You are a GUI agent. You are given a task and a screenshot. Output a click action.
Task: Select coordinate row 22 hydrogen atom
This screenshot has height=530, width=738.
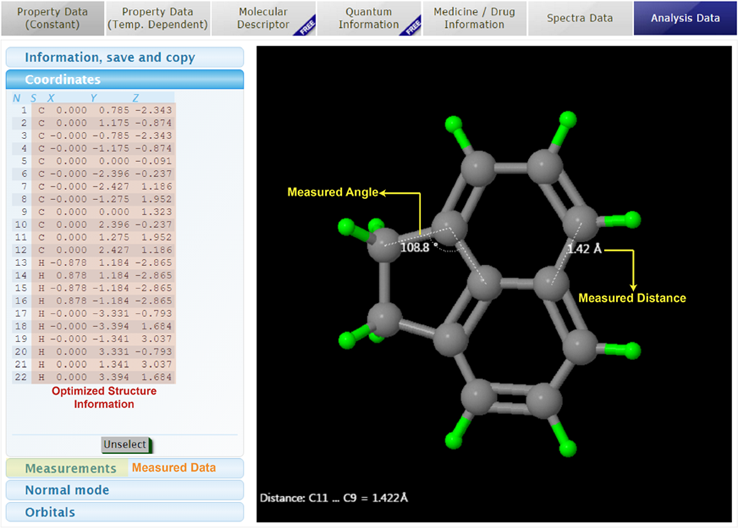[x=94, y=377]
